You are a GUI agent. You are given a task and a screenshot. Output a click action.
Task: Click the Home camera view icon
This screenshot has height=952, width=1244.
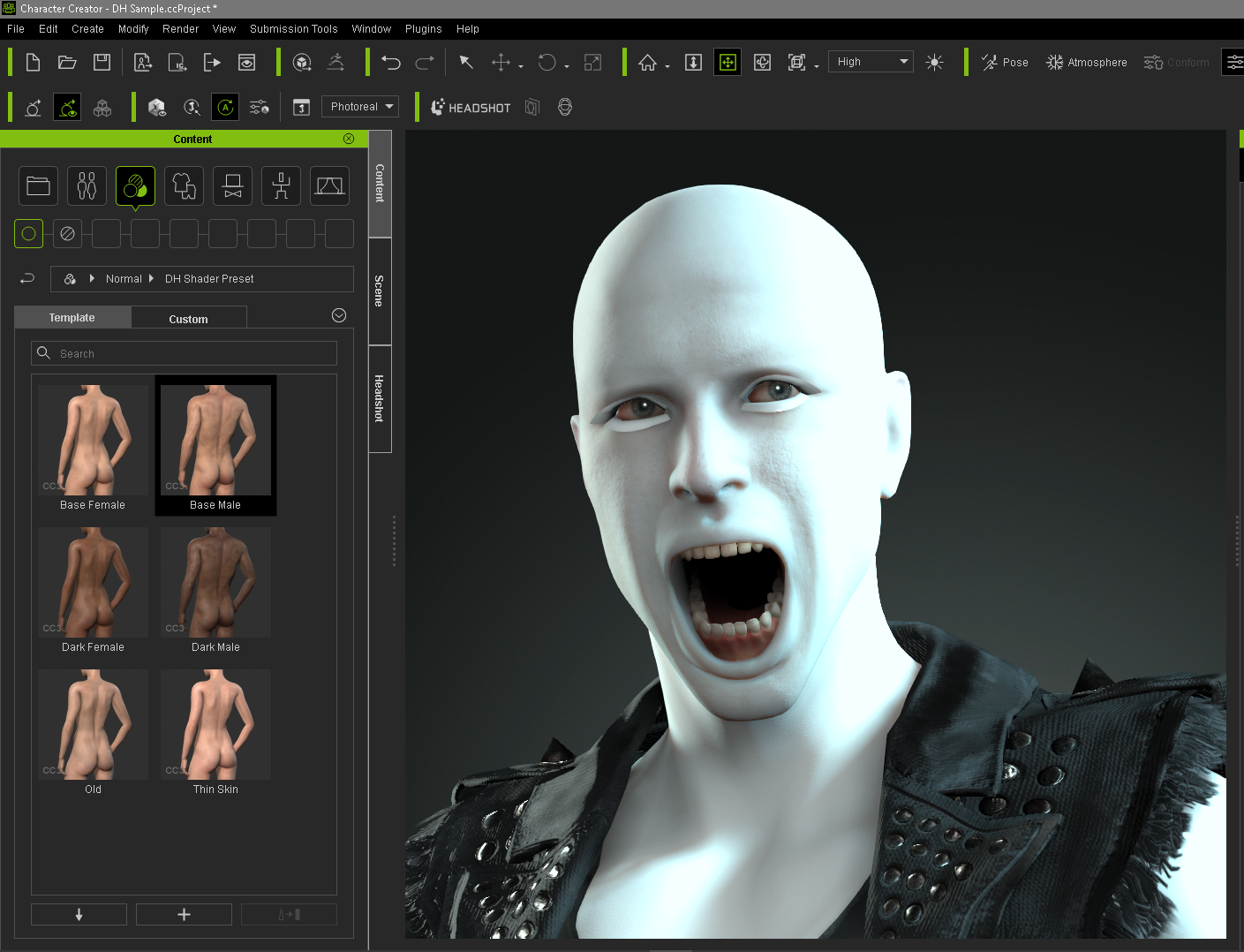click(x=648, y=62)
